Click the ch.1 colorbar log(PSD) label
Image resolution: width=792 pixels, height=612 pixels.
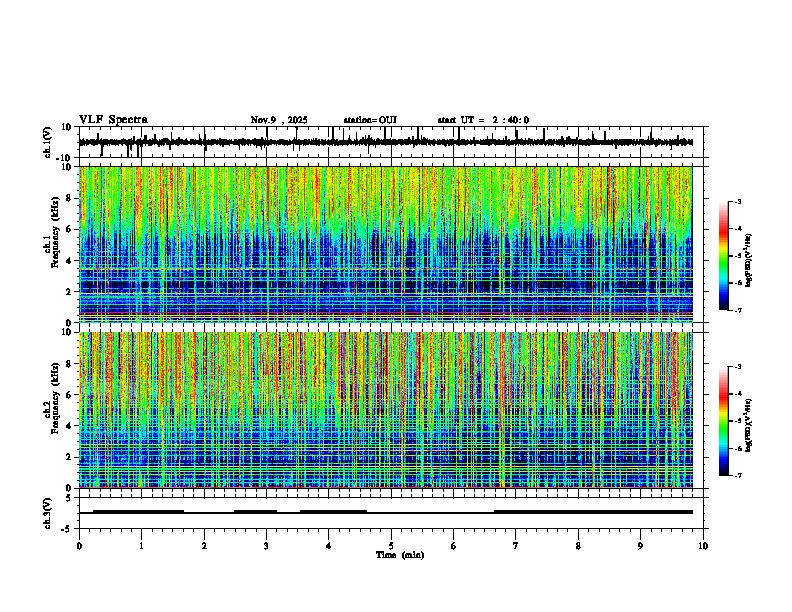point(749,261)
